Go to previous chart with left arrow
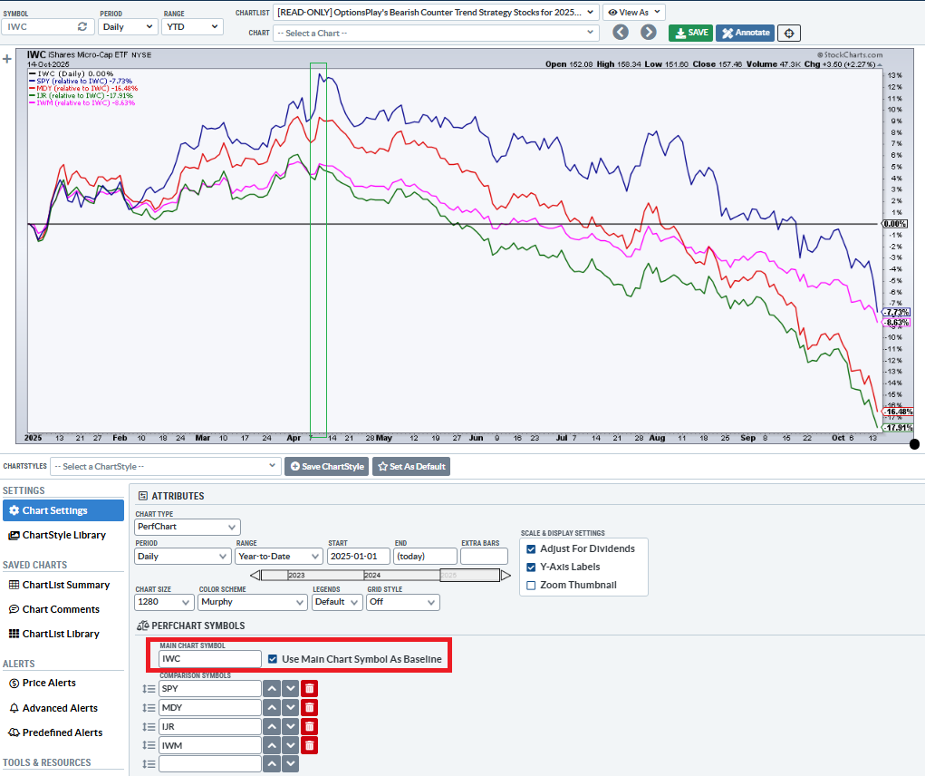Viewport: 926px width, 776px height. (x=620, y=32)
